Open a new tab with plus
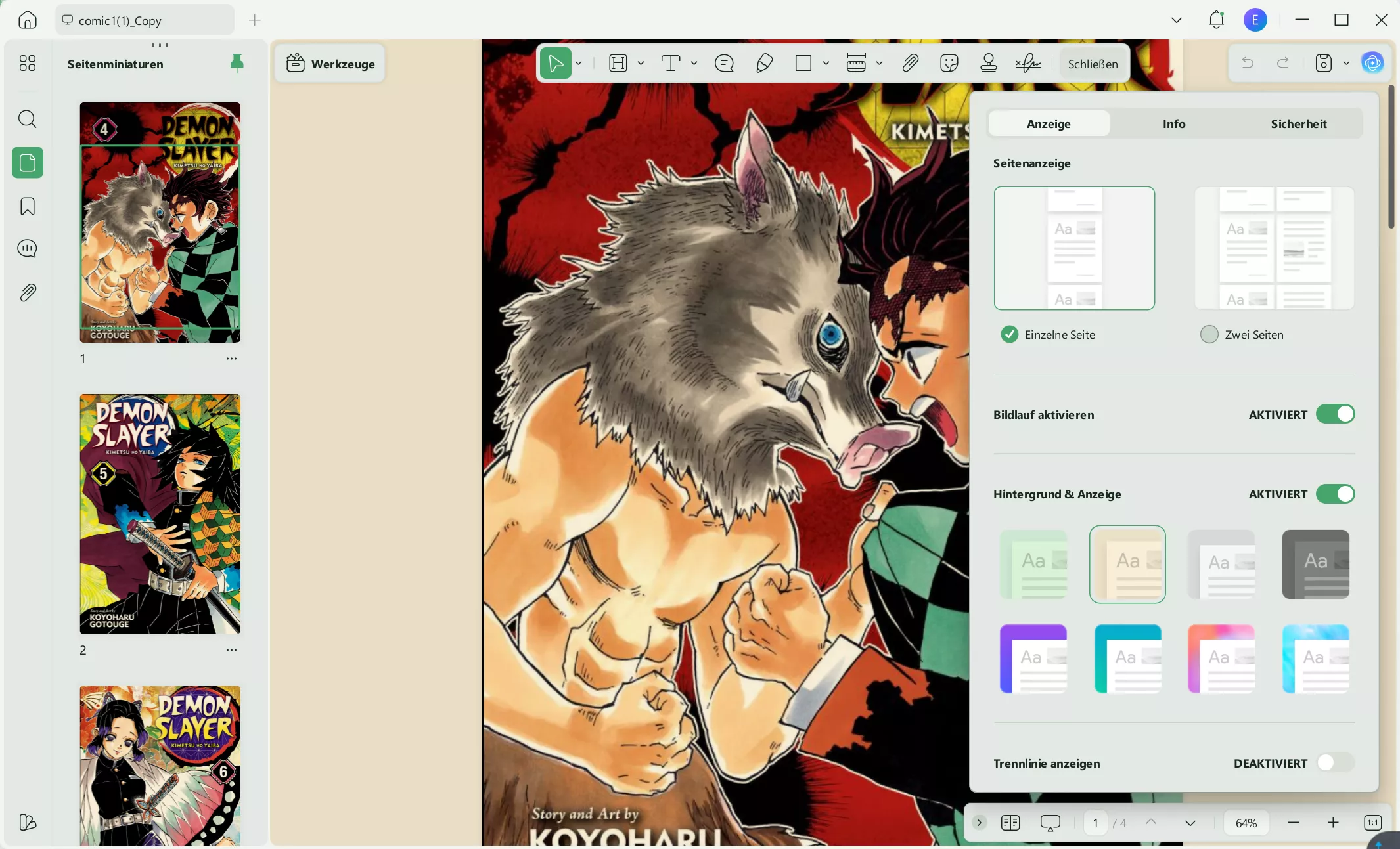 click(x=255, y=20)
